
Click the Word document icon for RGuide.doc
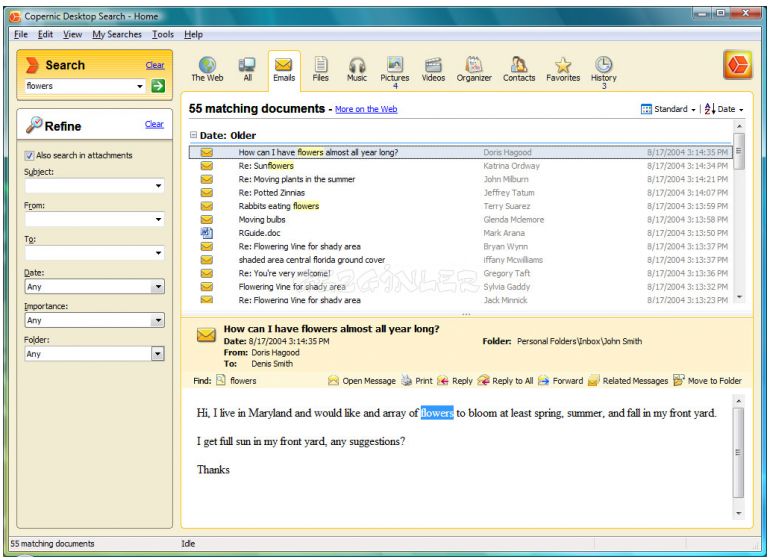click(207, 233)
